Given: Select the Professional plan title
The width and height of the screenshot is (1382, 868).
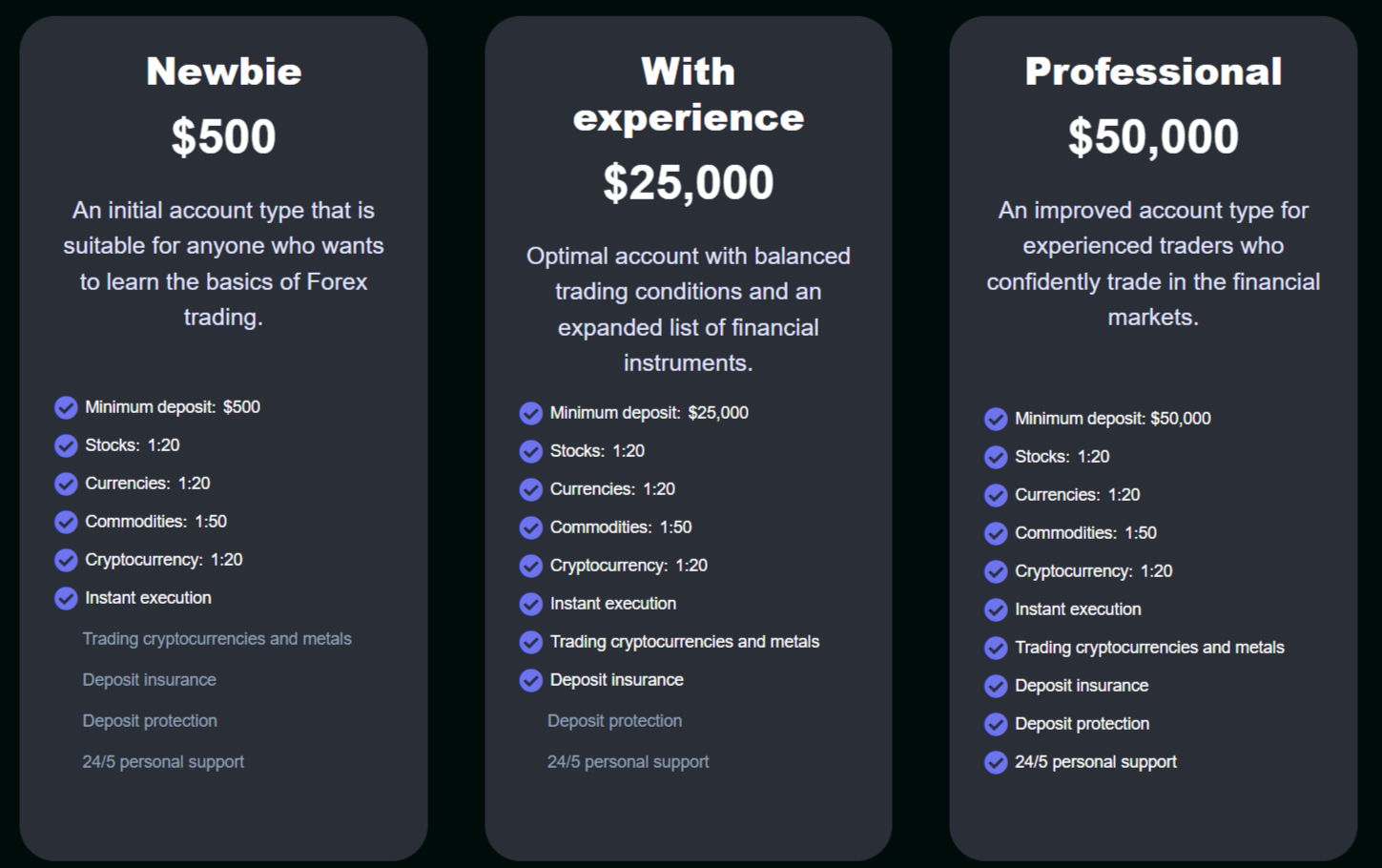Looking at the screenshot, I should [1153, 72].
